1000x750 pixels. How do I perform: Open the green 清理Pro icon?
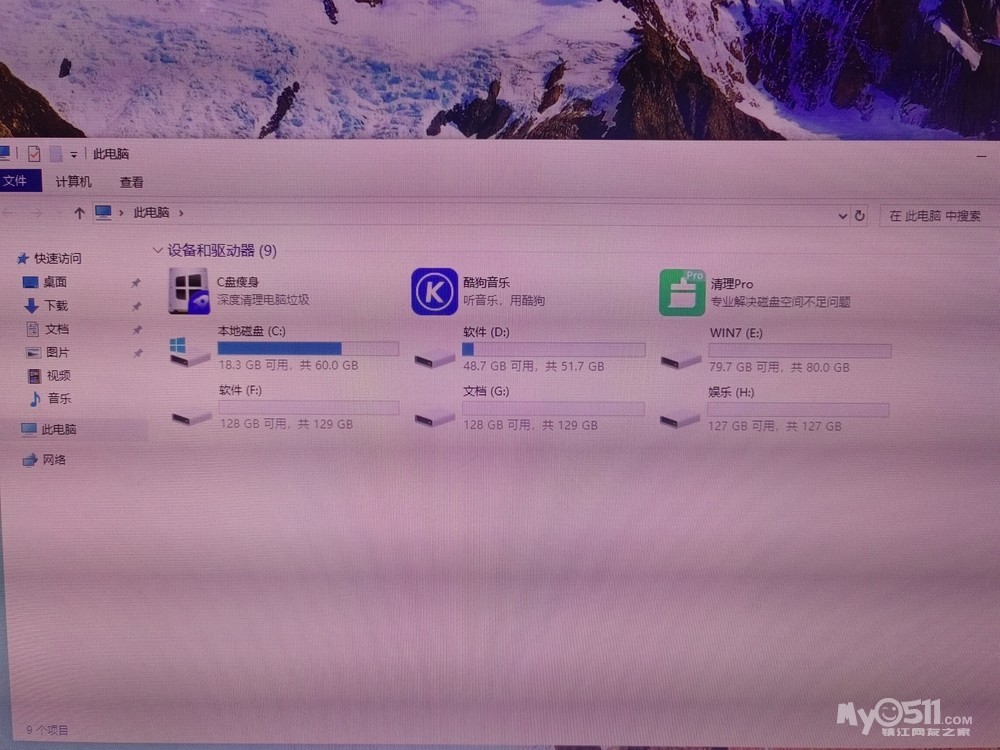pos(682,293)
